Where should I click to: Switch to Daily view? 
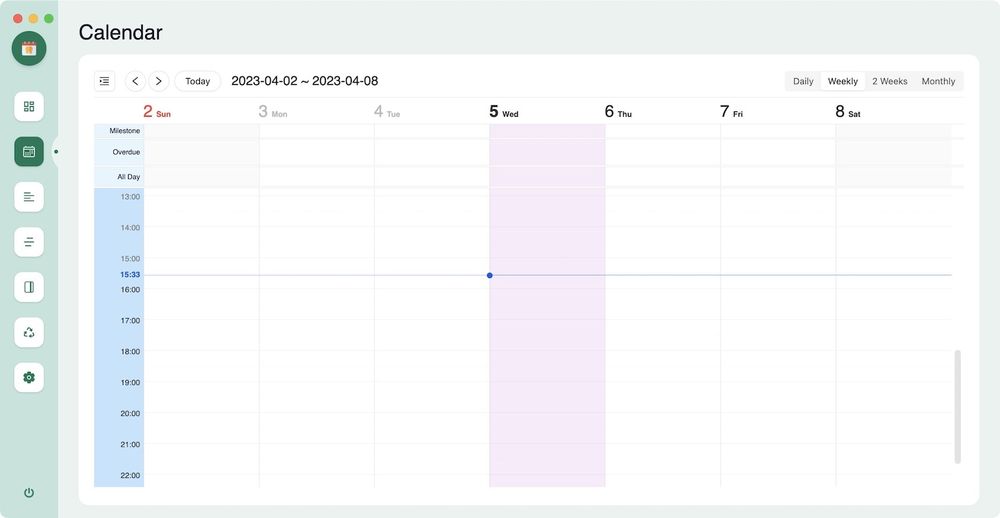pos(803,81)
